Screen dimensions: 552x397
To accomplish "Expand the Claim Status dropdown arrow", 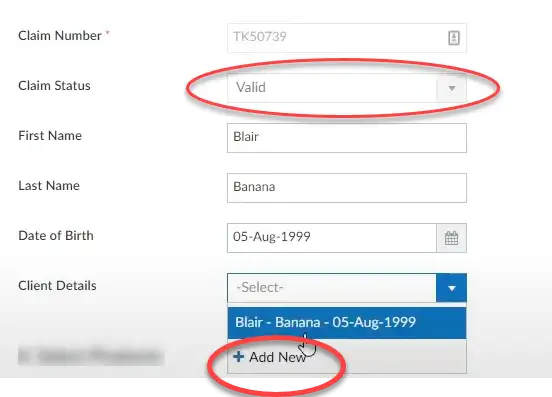I will (452, 88).
